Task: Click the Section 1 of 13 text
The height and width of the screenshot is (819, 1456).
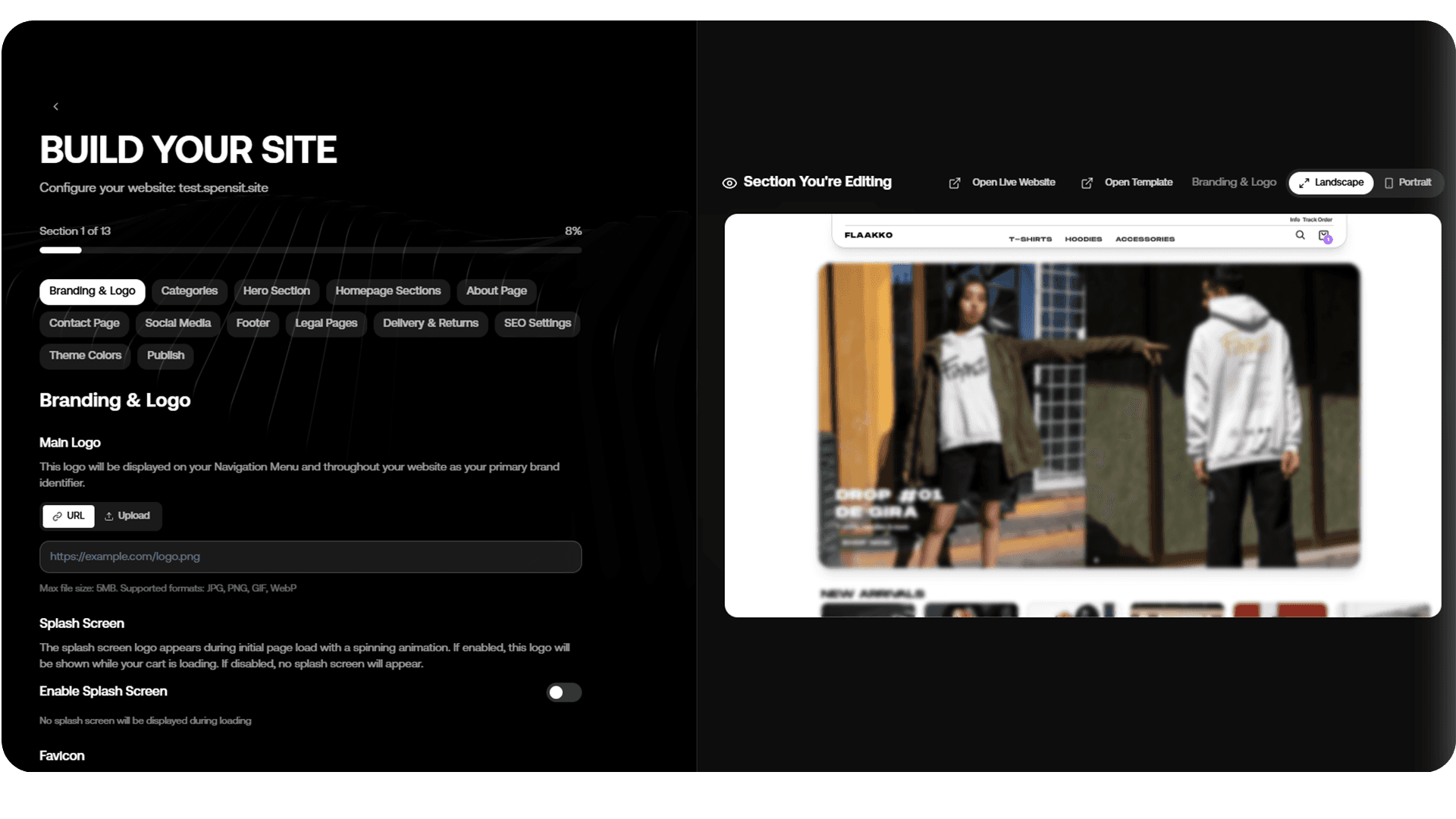Action: 75,231
